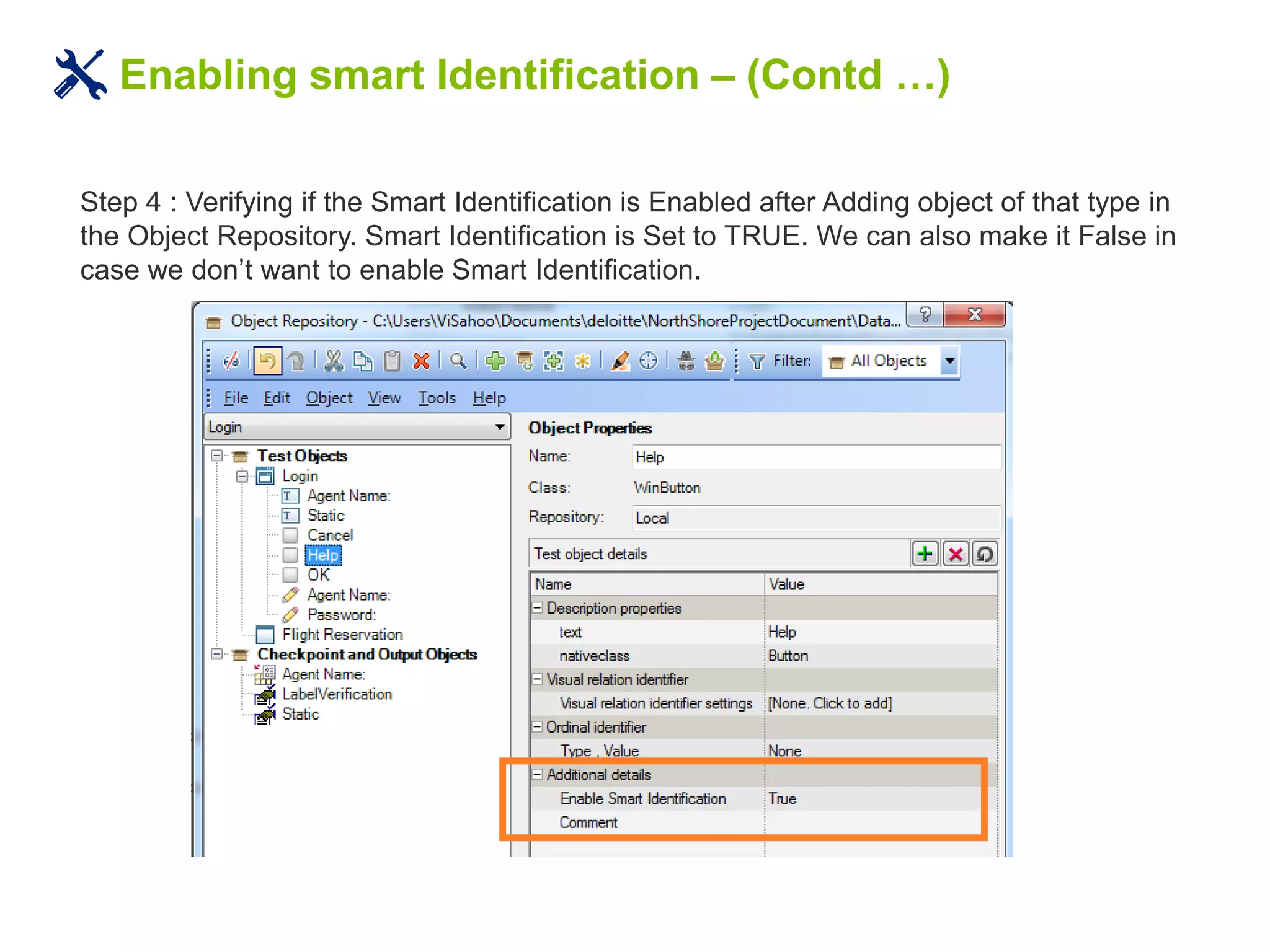Open the Tools menu

click(437, 398)
